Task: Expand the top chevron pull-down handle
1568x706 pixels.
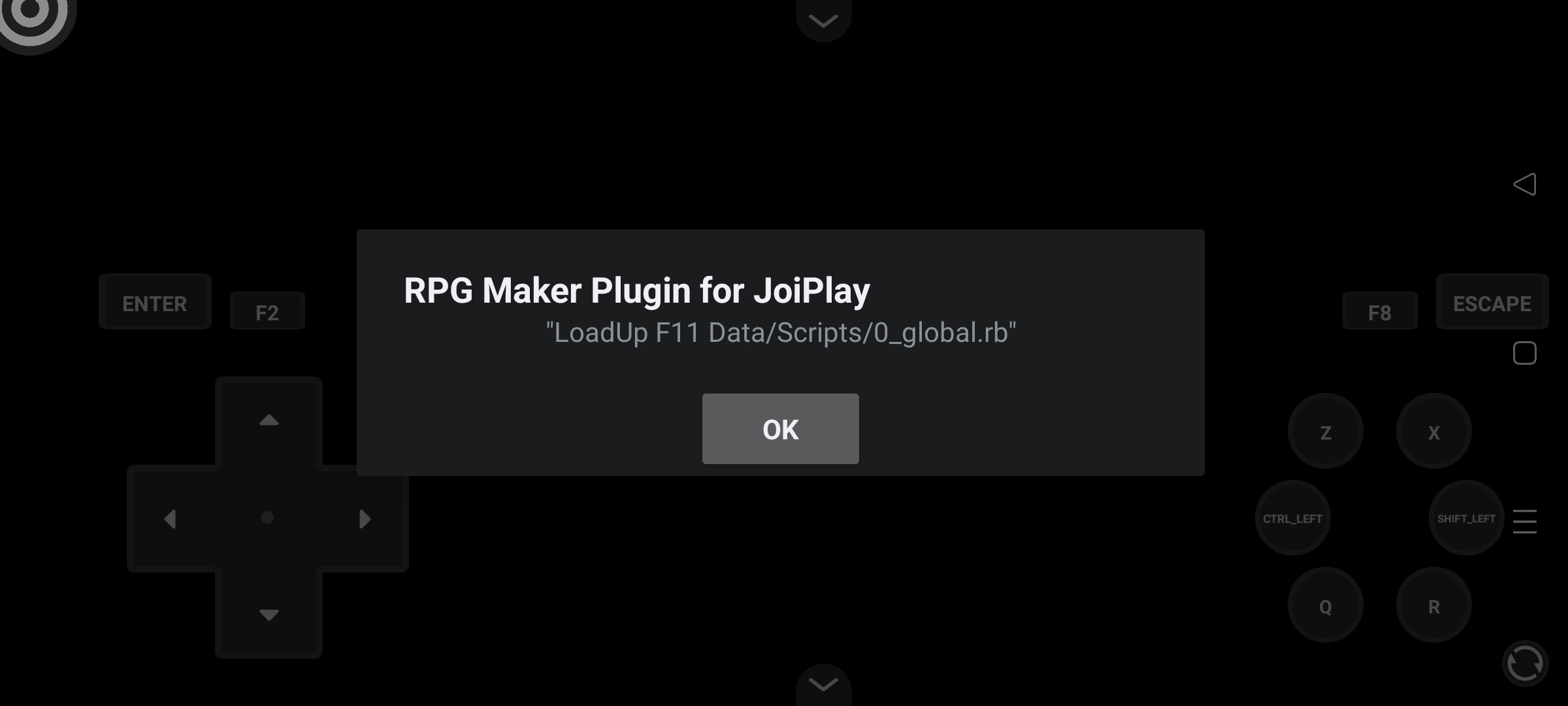Action: [x=823, y=20]
